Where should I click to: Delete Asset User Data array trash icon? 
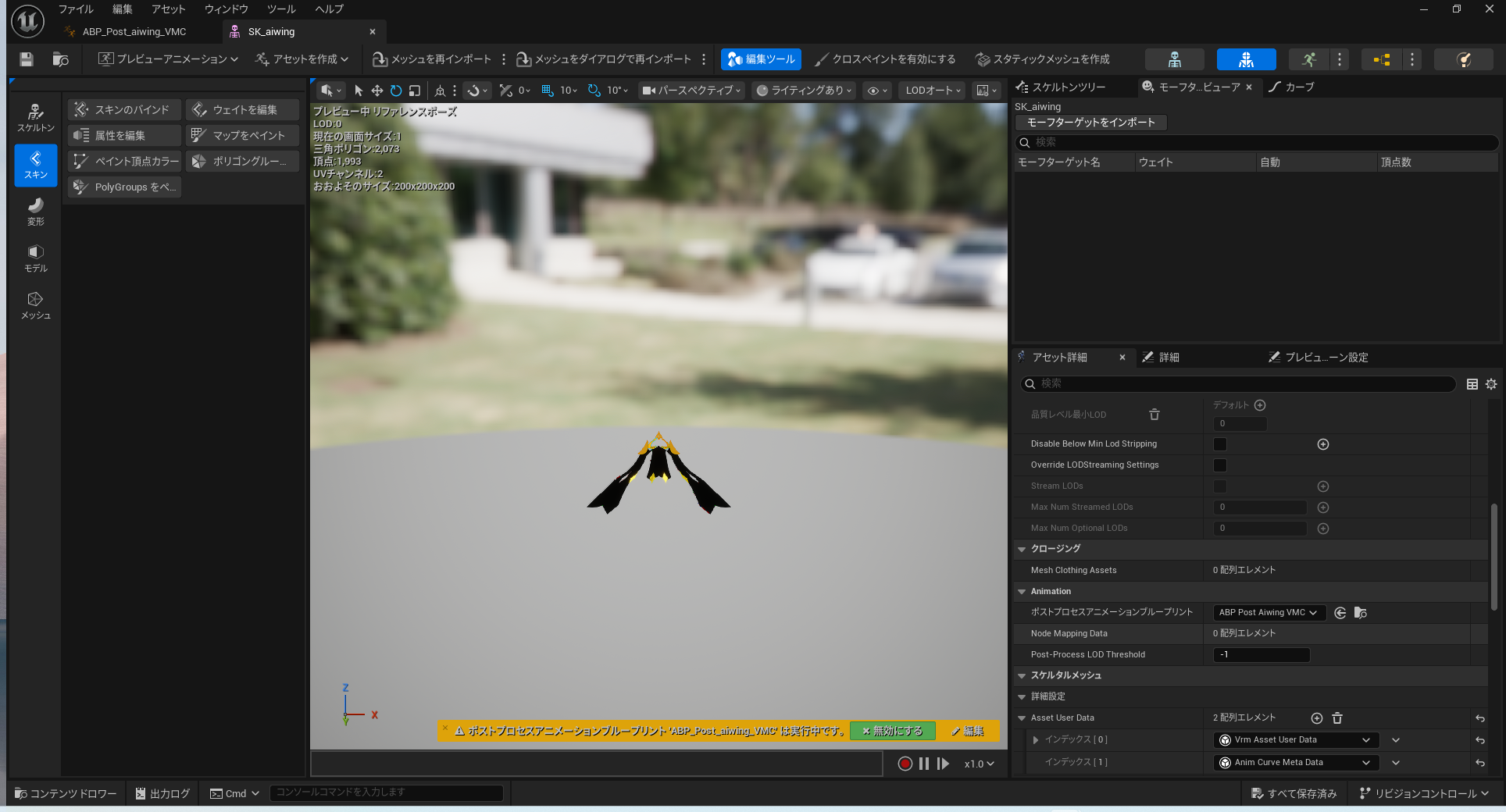click(x=1337, y=718)
